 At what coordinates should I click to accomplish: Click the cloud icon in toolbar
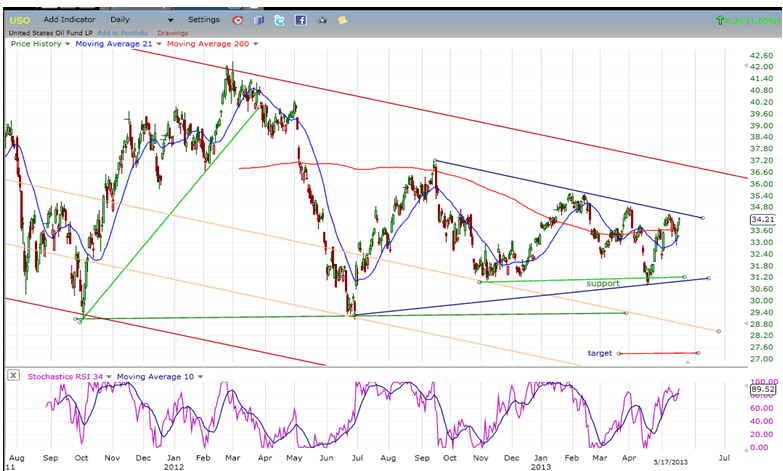[321, 19]
